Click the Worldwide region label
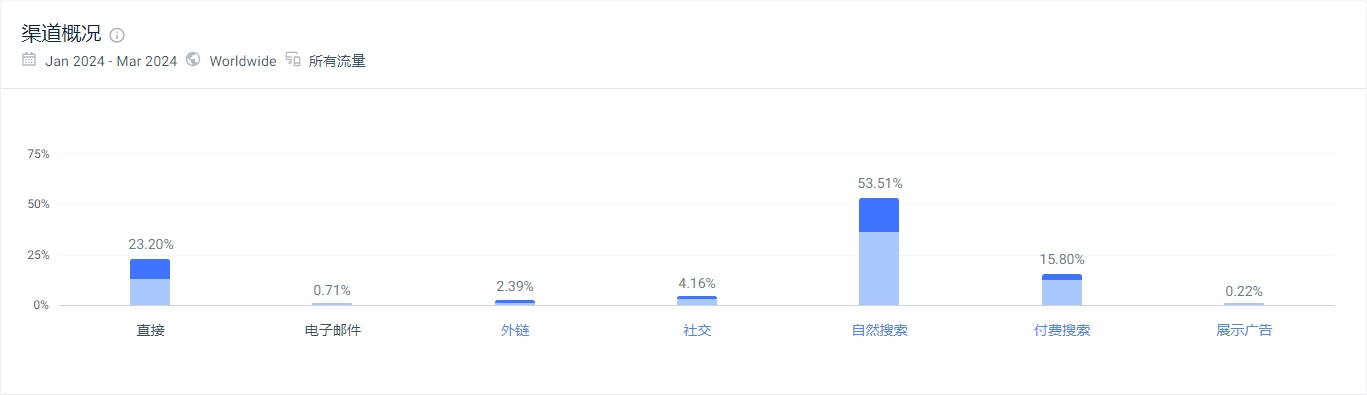 click(243, 61)
